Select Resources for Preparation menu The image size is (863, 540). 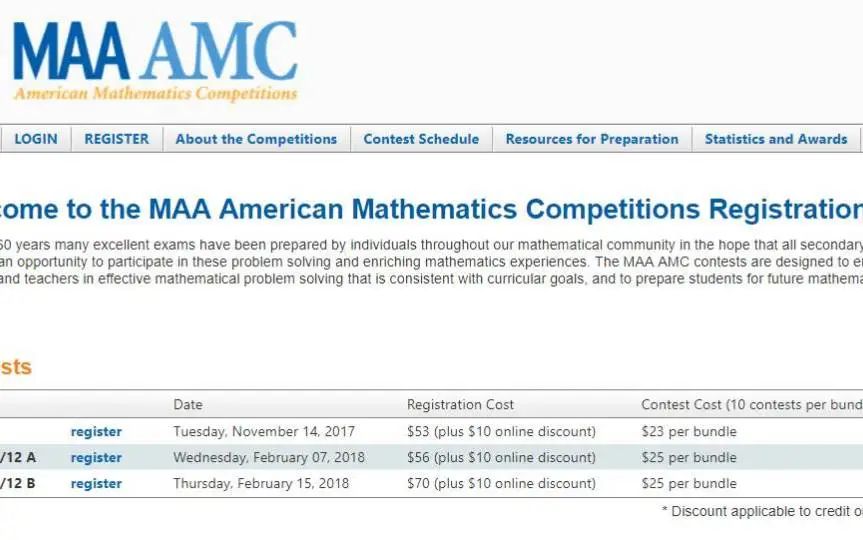592,139
